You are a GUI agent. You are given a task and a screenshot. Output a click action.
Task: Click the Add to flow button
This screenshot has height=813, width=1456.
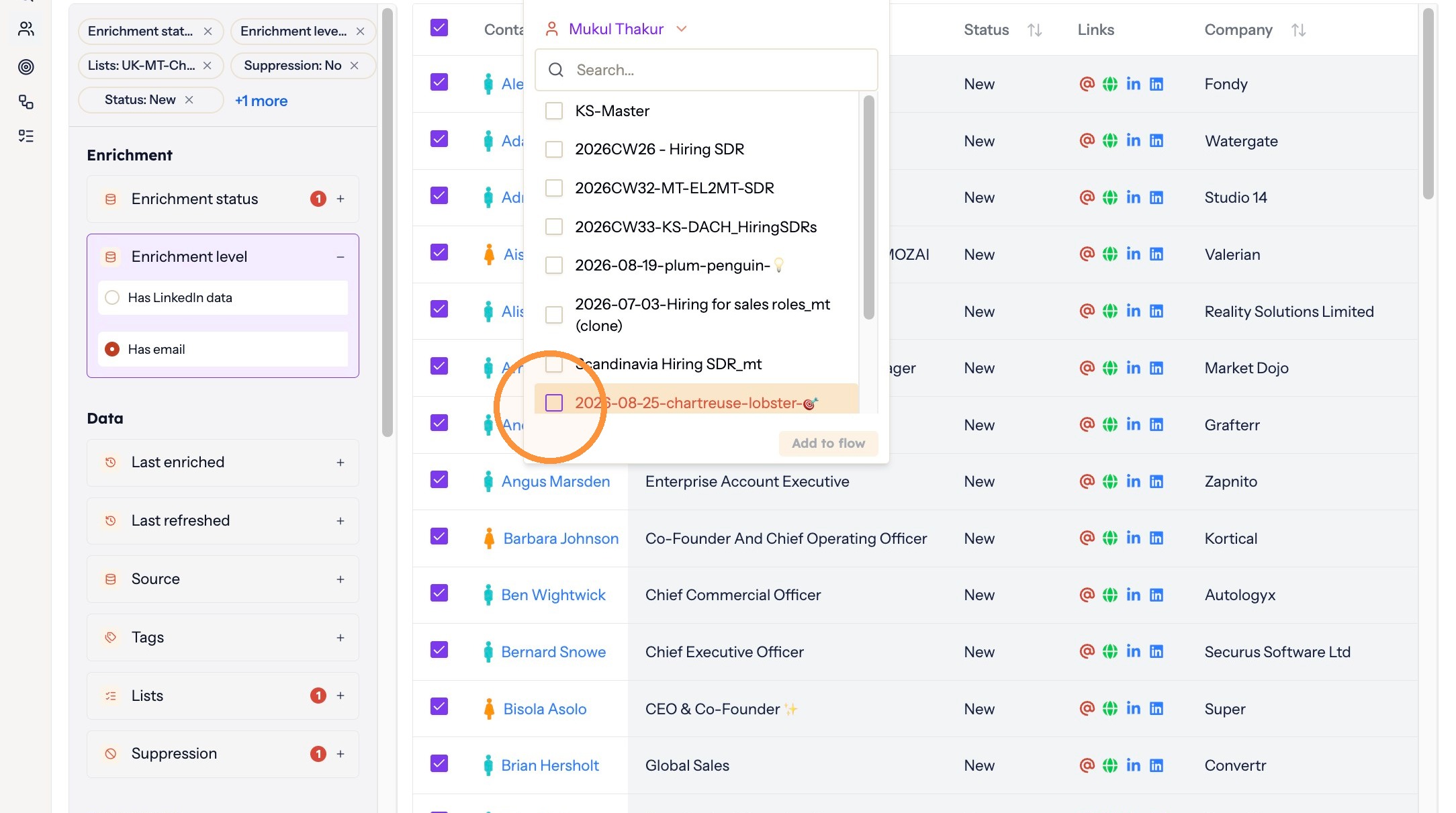828,443
